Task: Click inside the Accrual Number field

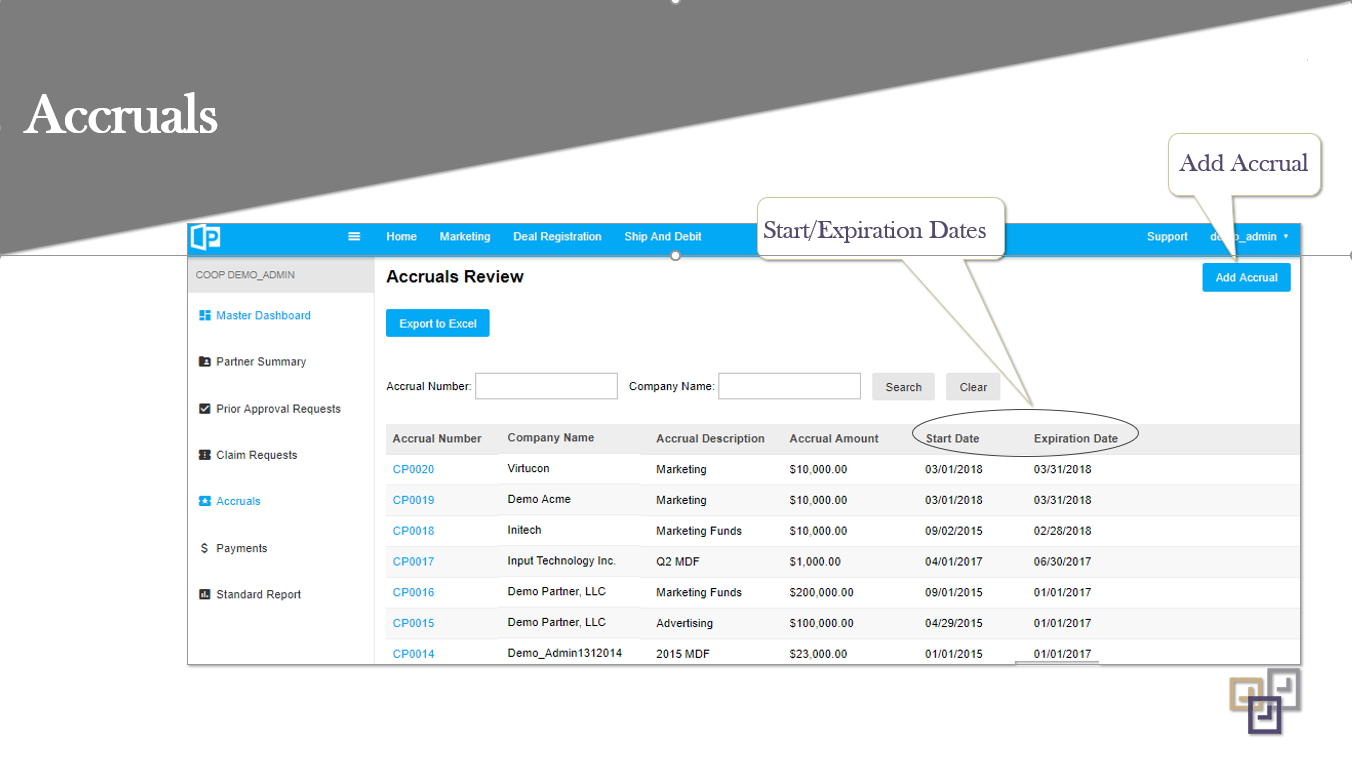Action: 546,385
